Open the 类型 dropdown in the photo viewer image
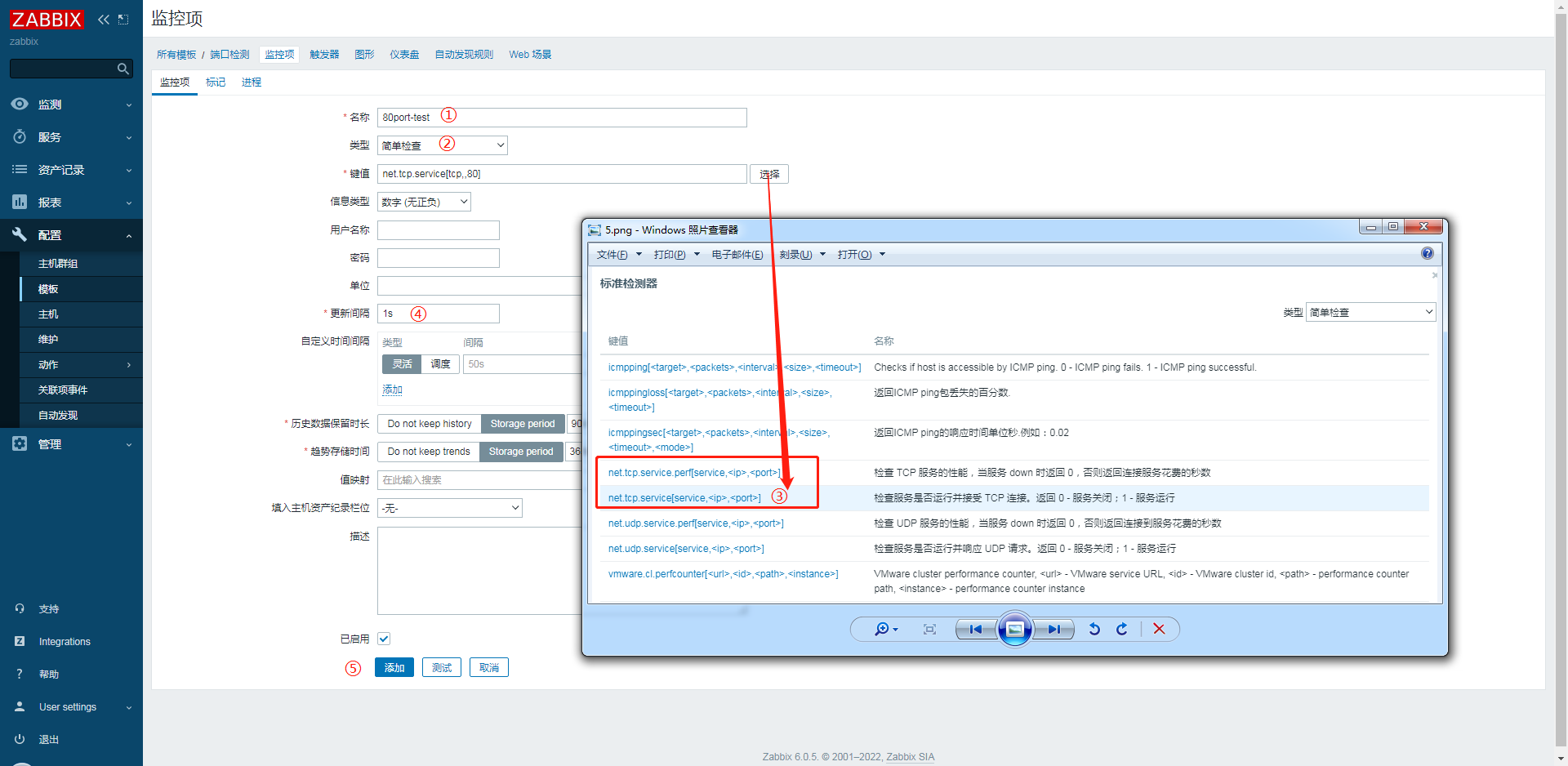Viewport: 1568px width, 766px height. (x=1370, y=312)
